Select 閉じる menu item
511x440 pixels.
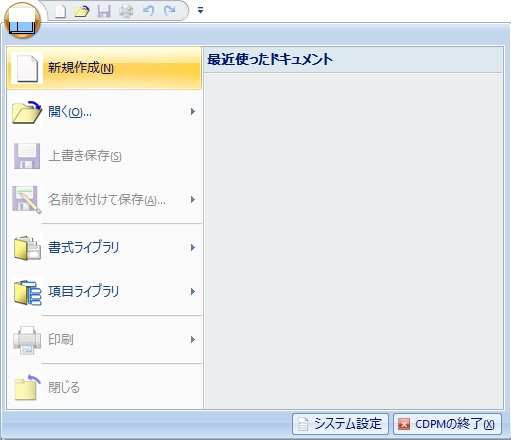[x=104, y=387]
